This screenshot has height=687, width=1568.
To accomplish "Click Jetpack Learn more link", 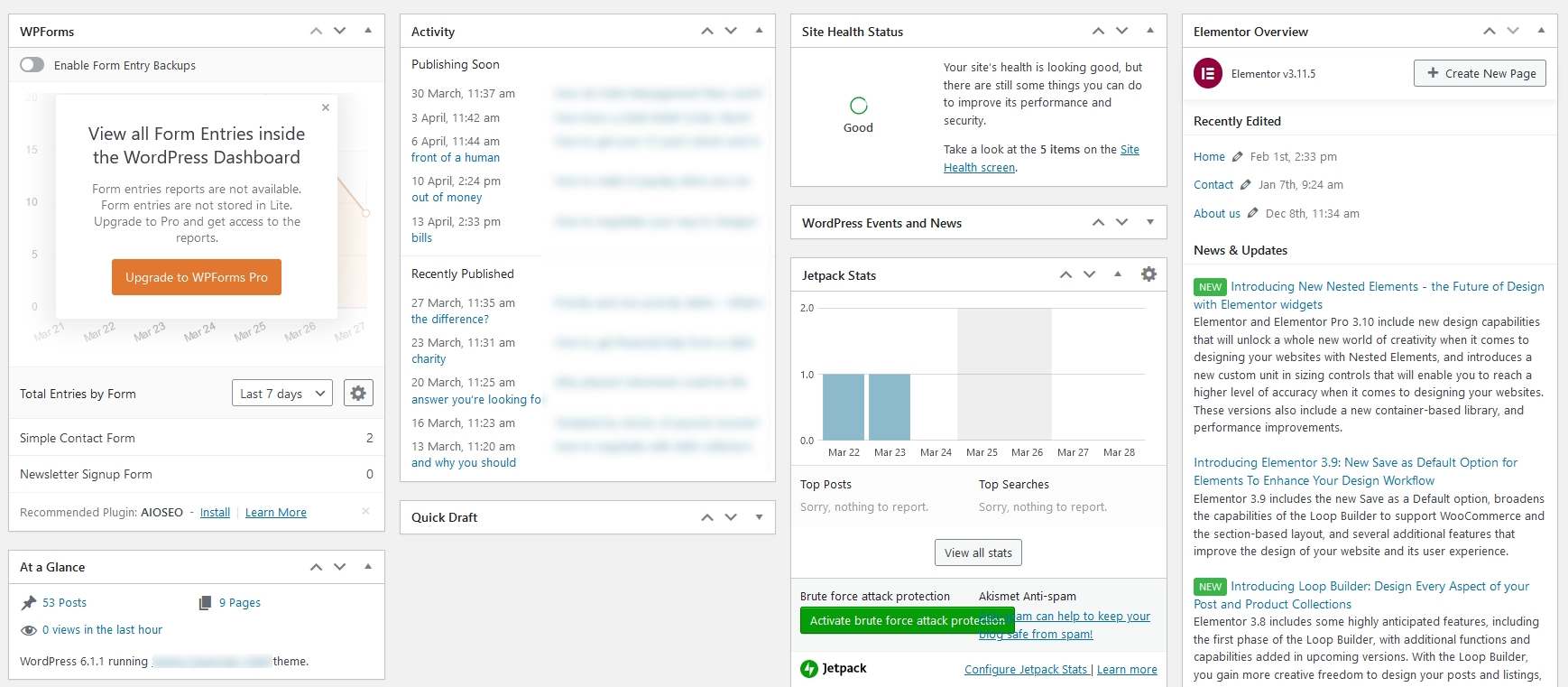I will [x=1127, y=670].
